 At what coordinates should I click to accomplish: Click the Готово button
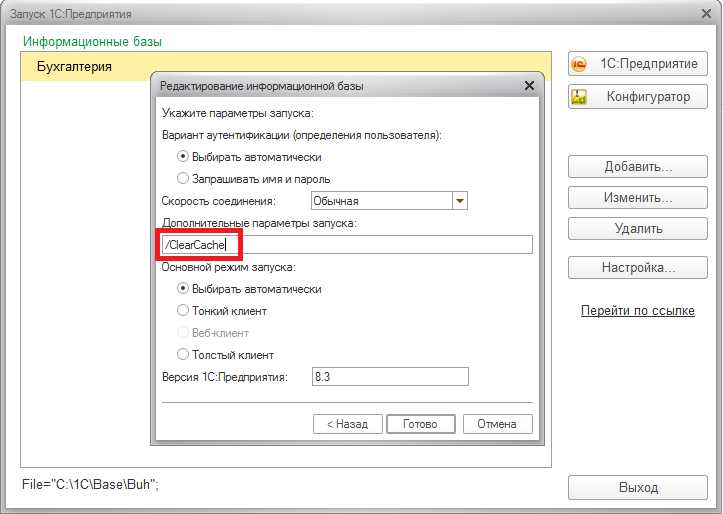pyautogui.click(x=421, y=424)
